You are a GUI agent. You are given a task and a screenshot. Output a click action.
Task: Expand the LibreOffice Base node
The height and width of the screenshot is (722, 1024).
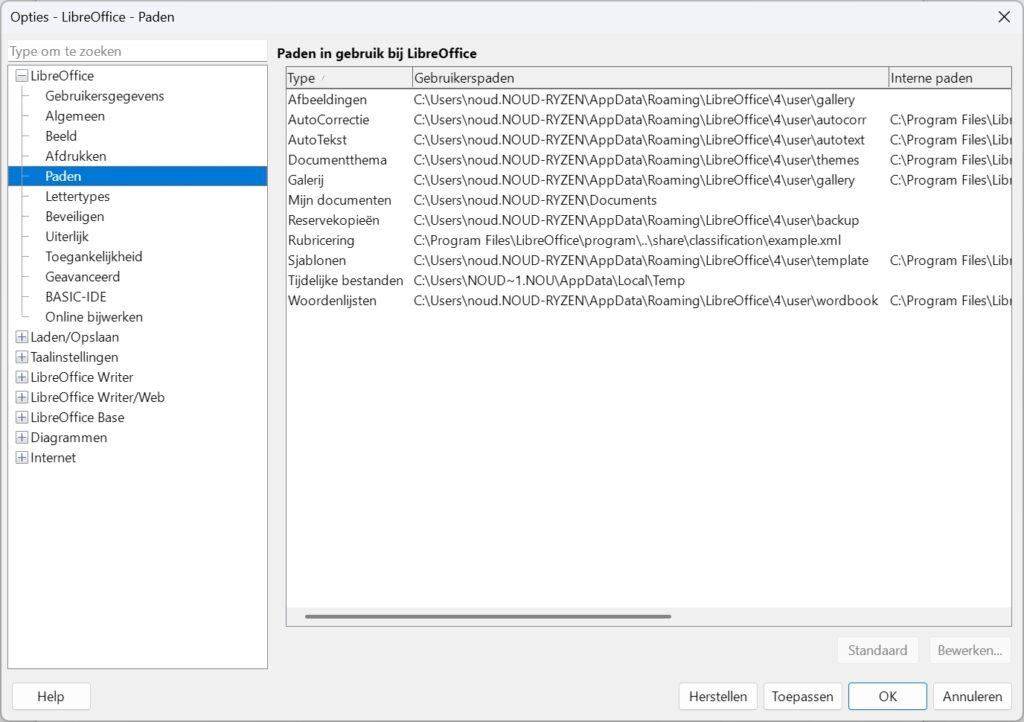[22, 417]
